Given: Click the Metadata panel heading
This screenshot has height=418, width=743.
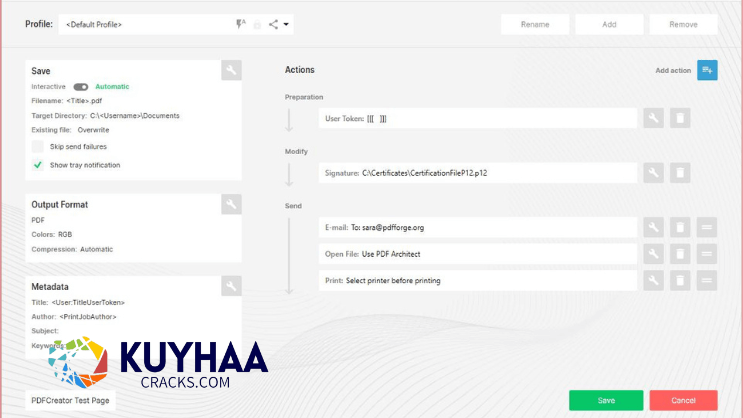Looking at the screenshot, I should 50,287.
